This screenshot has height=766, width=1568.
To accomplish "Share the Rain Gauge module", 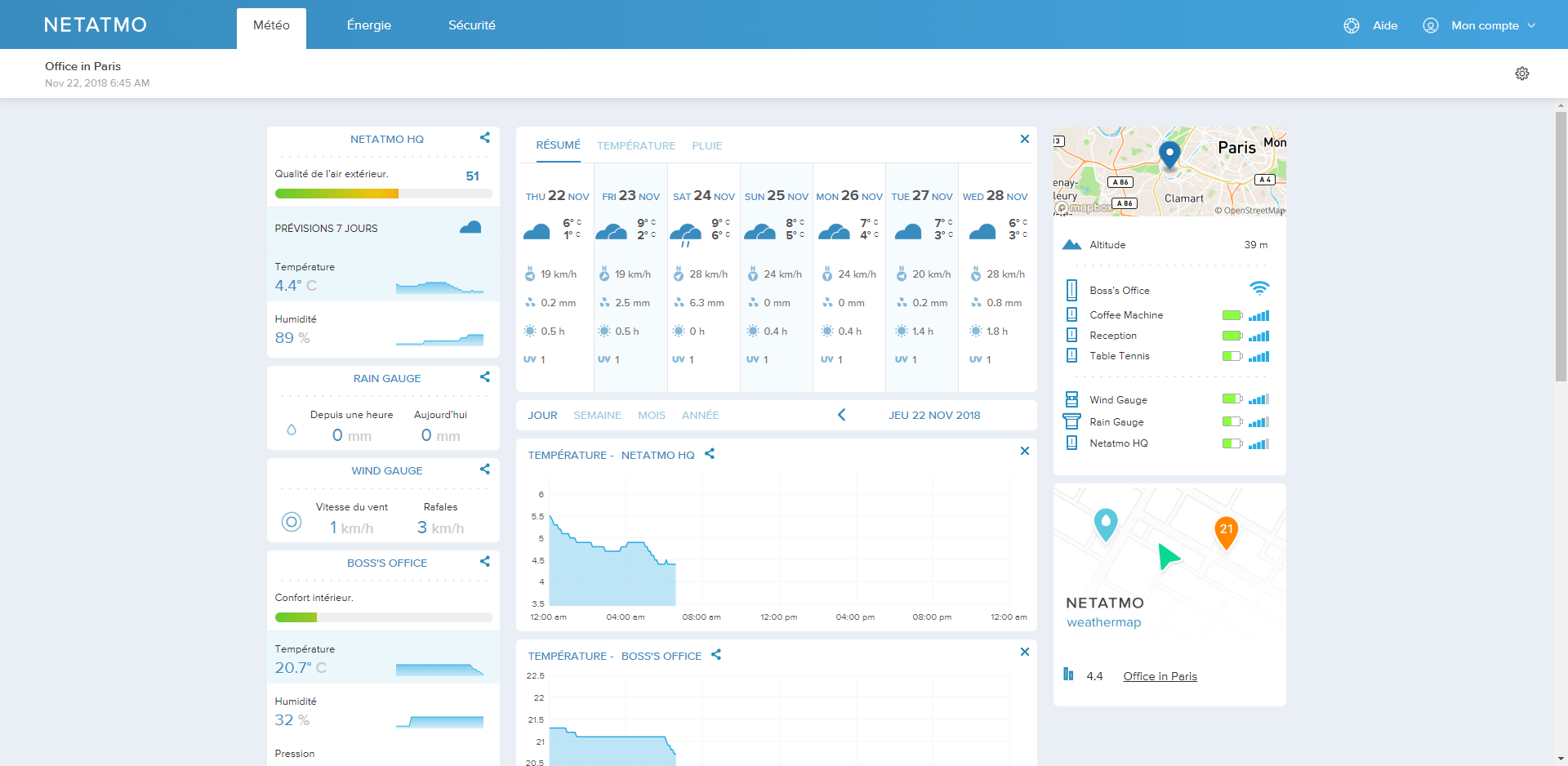I will (485, 377).
